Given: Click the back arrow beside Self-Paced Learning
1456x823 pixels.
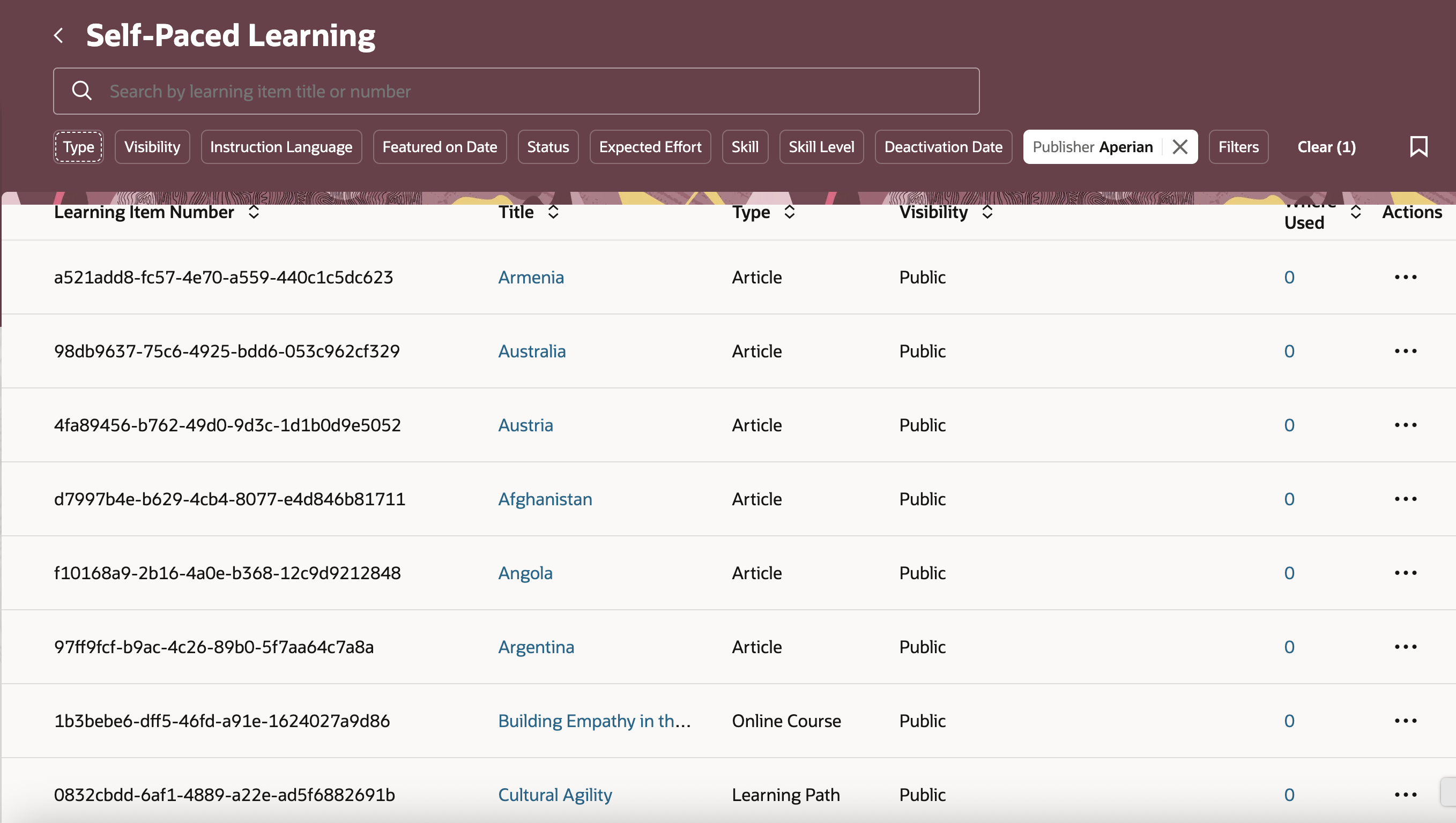Looking at the screenshot, I should click(59, 35).
